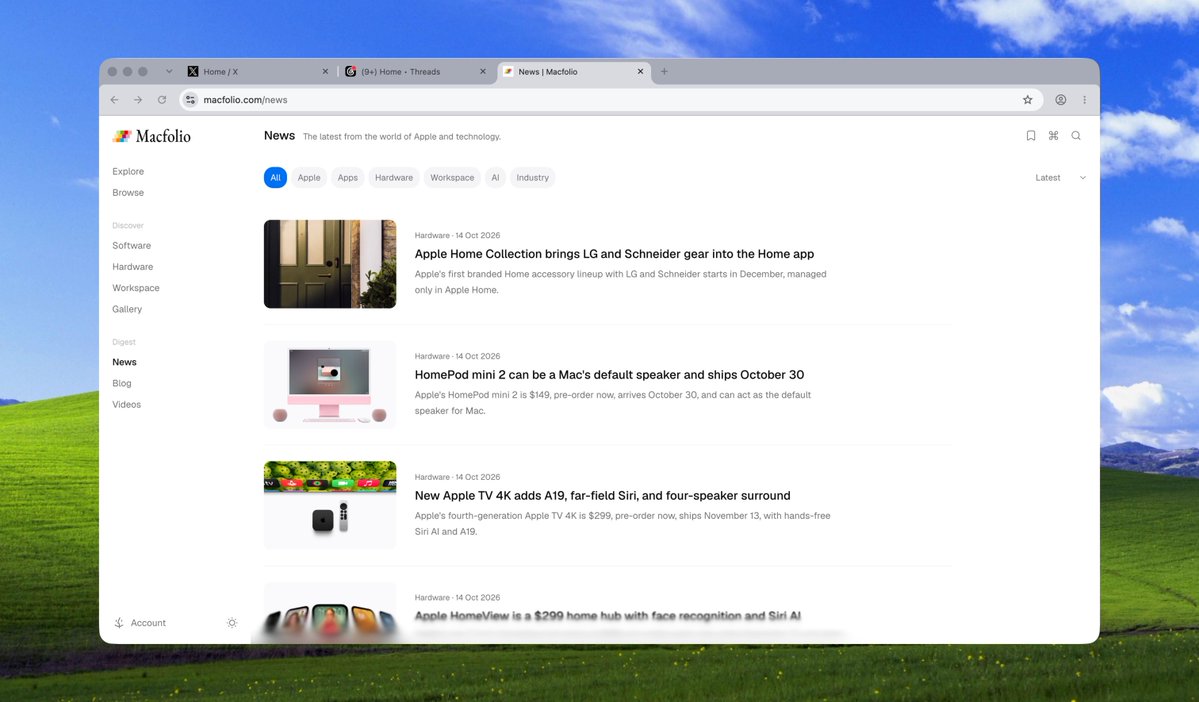
Task: Open Browse in the sidebar
Action: (x=128, y=193)
